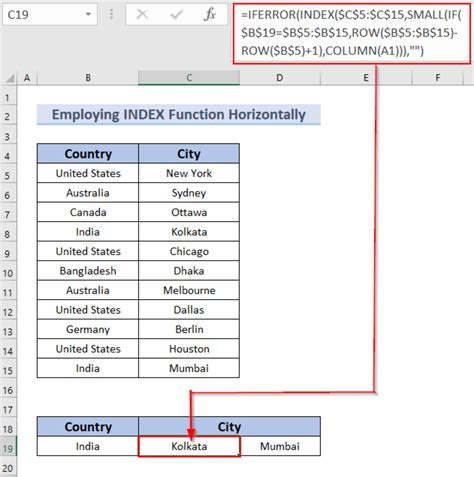Click the New York cell
Image resolution: width=474 pixels, height=477 pixels.
tap(189, 173)
